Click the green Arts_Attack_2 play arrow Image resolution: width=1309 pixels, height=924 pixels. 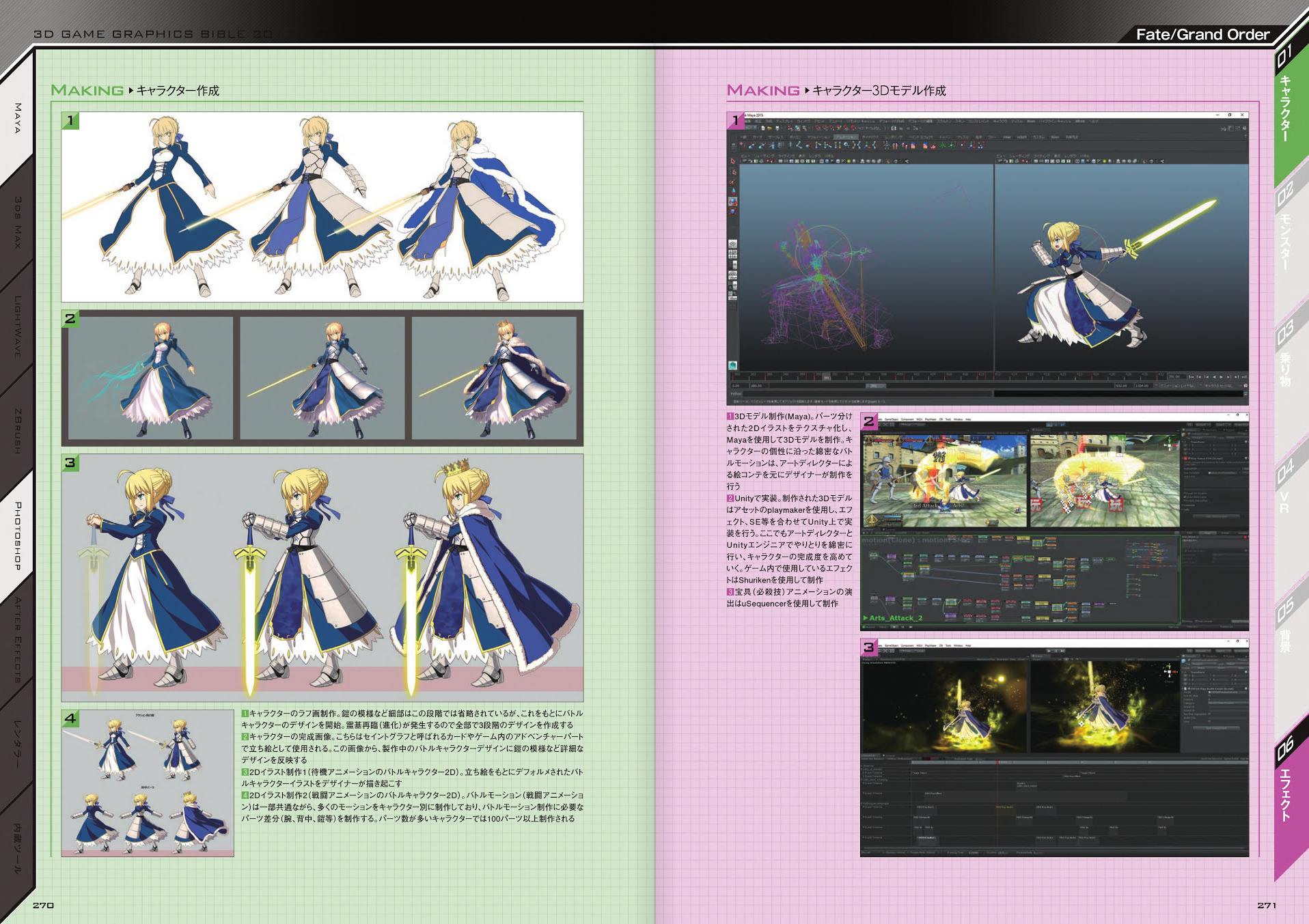(x=866, y=618)
